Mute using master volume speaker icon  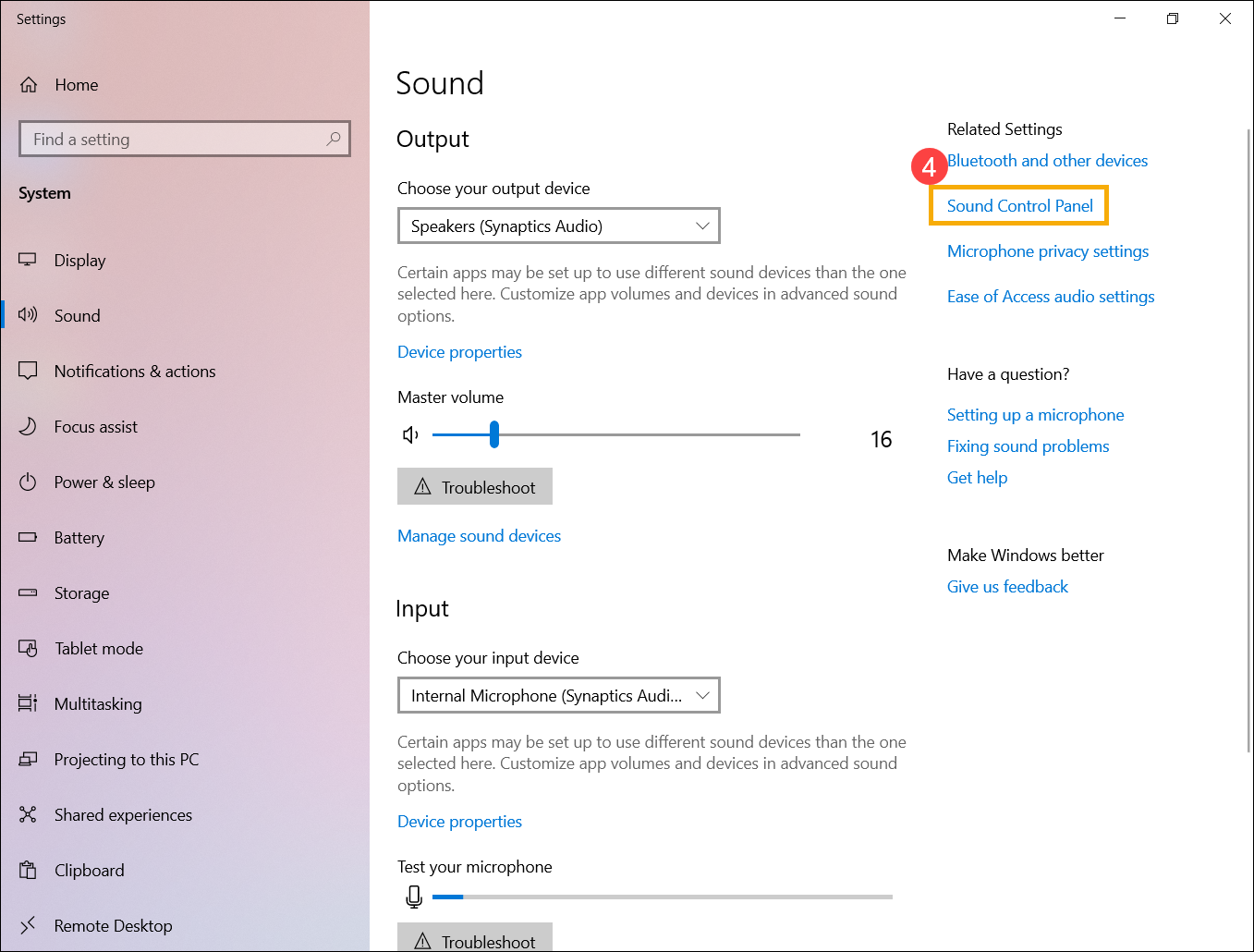point(411,434)
